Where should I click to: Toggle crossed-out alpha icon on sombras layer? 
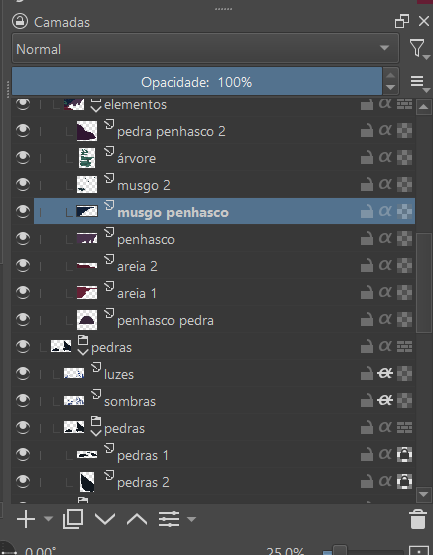(385, 400)
